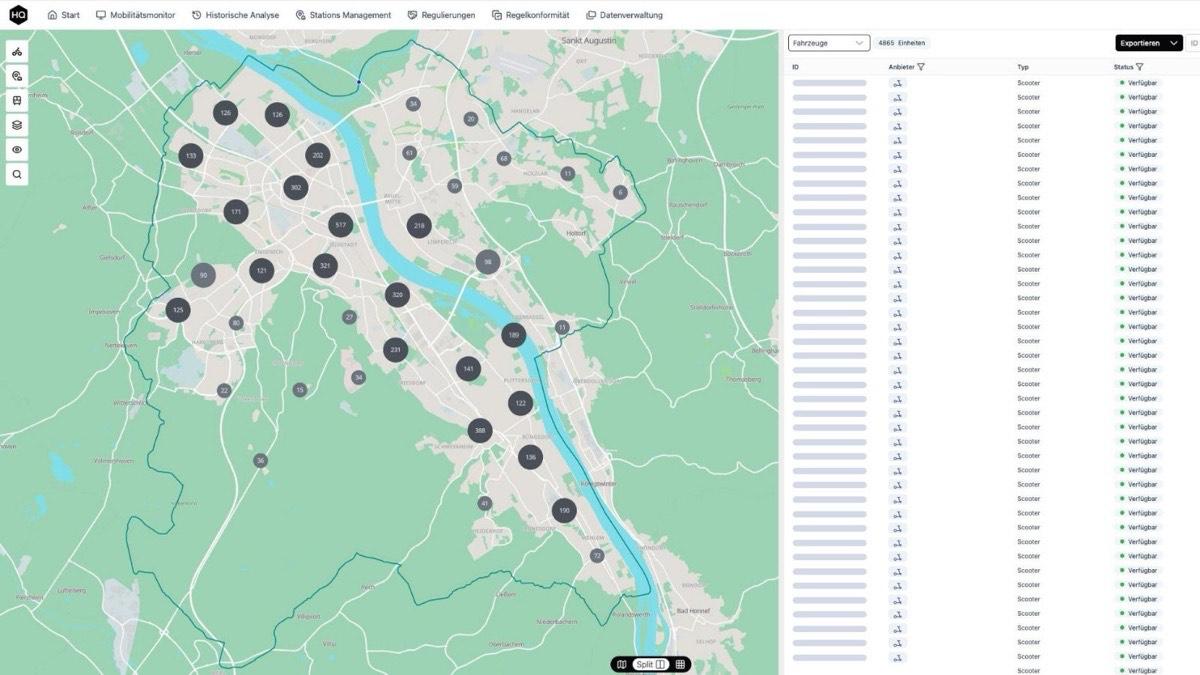The image size is (1200, 675).
Task: Open Mobilitätsmonitor
Action: [x=135, y=15]
